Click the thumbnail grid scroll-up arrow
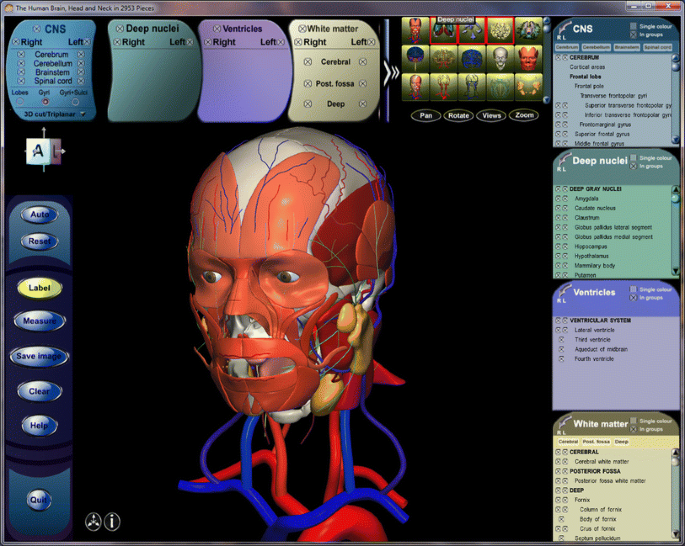The width and height of the screenshot is (685, 546). point(546,20)
